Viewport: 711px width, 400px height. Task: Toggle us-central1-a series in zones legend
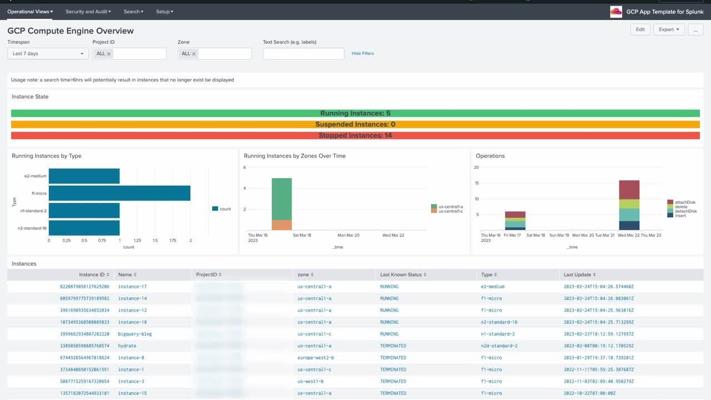click(x=447, y=206)
